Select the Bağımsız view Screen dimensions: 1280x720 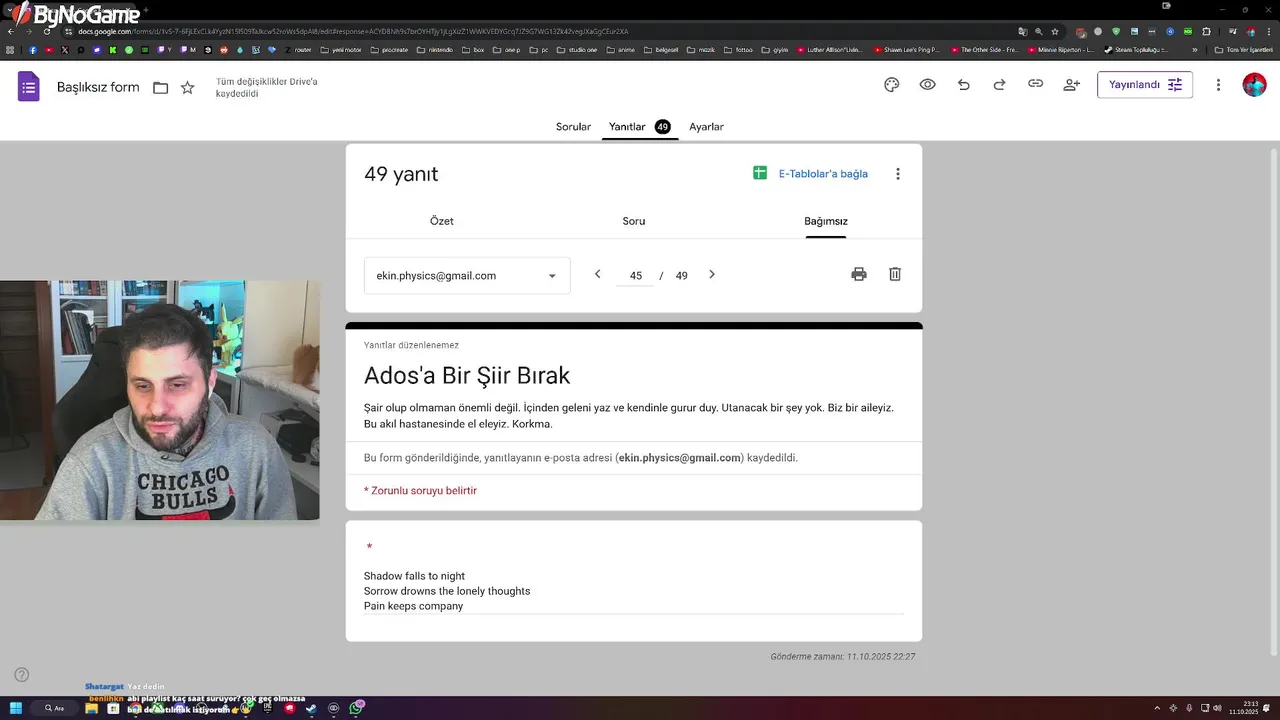826,221
